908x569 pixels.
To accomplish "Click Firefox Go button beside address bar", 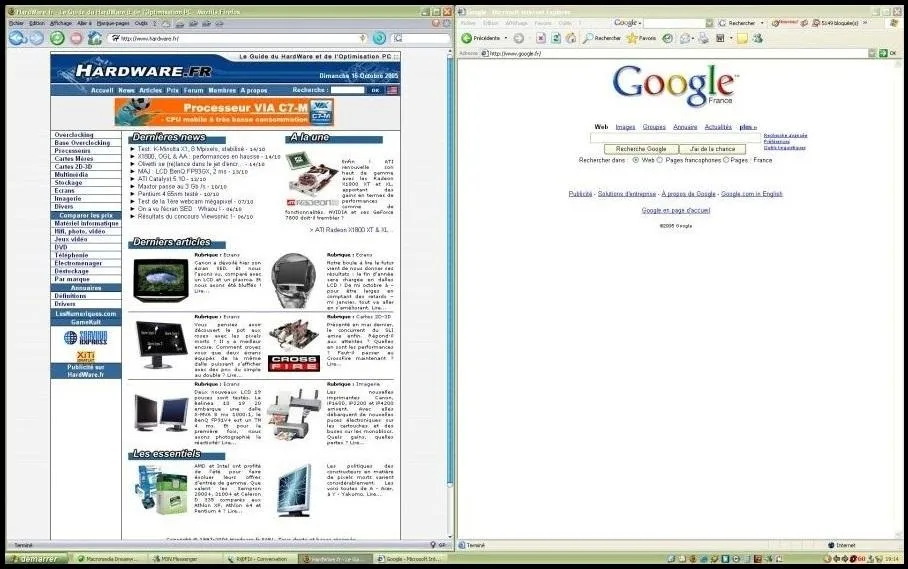I will [x=379, y=38].
